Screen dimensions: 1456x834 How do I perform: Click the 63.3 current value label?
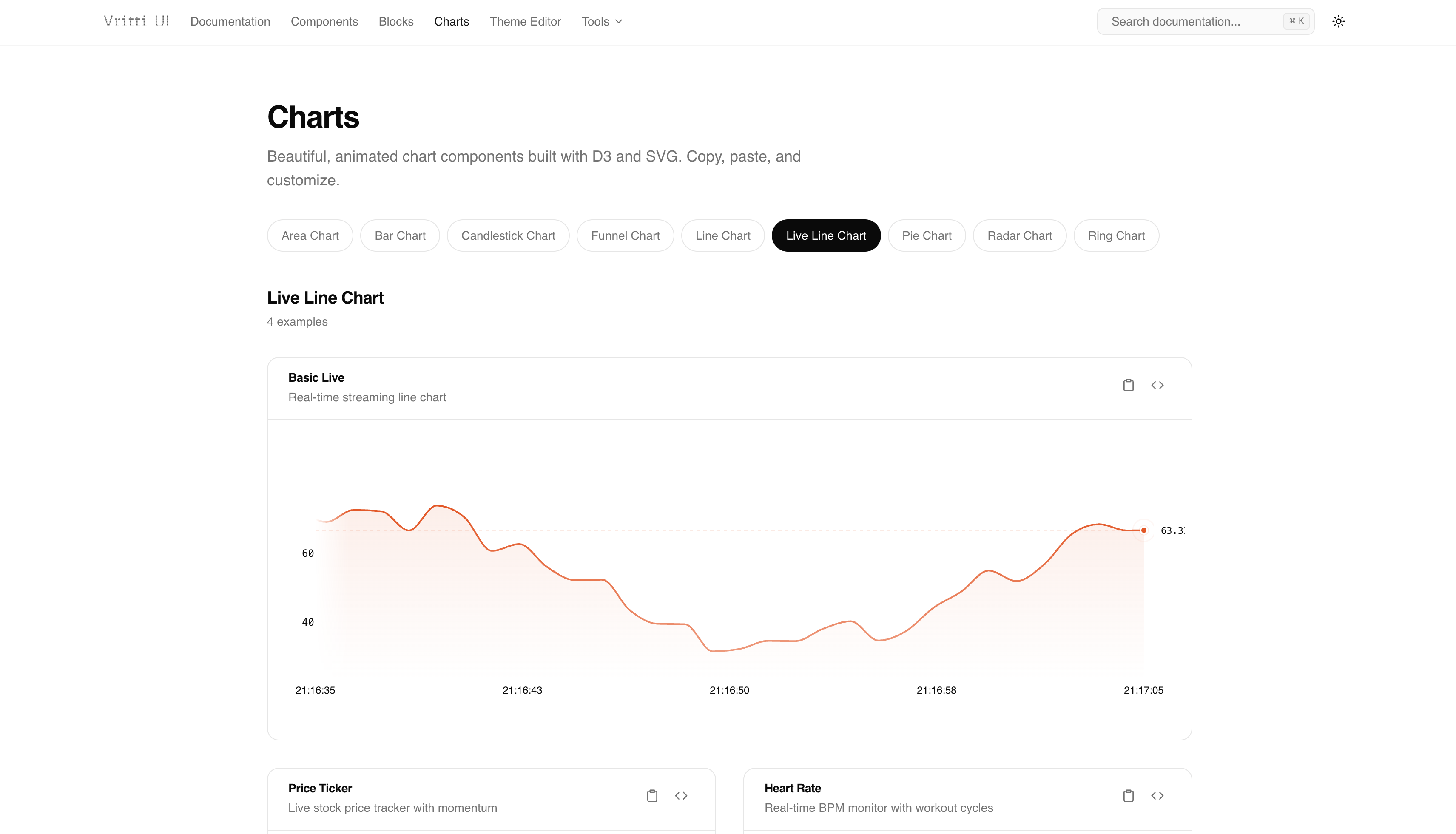[1172, 530]
